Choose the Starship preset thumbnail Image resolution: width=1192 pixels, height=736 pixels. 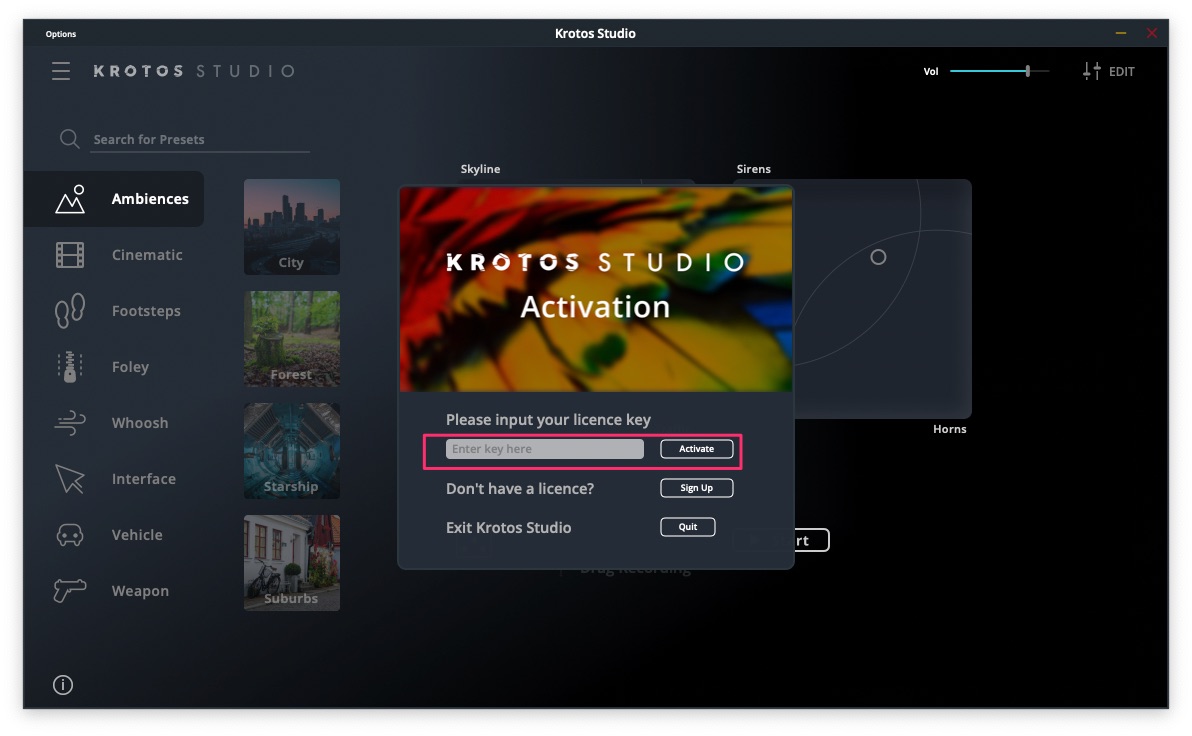tap(292, 451)
